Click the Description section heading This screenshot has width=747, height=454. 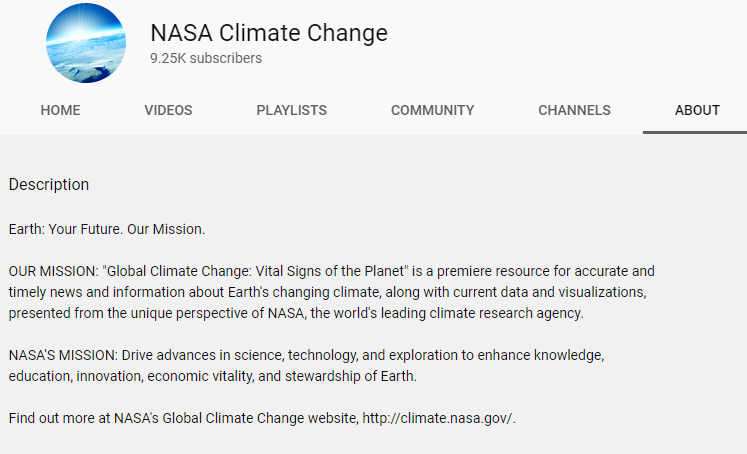49,185
